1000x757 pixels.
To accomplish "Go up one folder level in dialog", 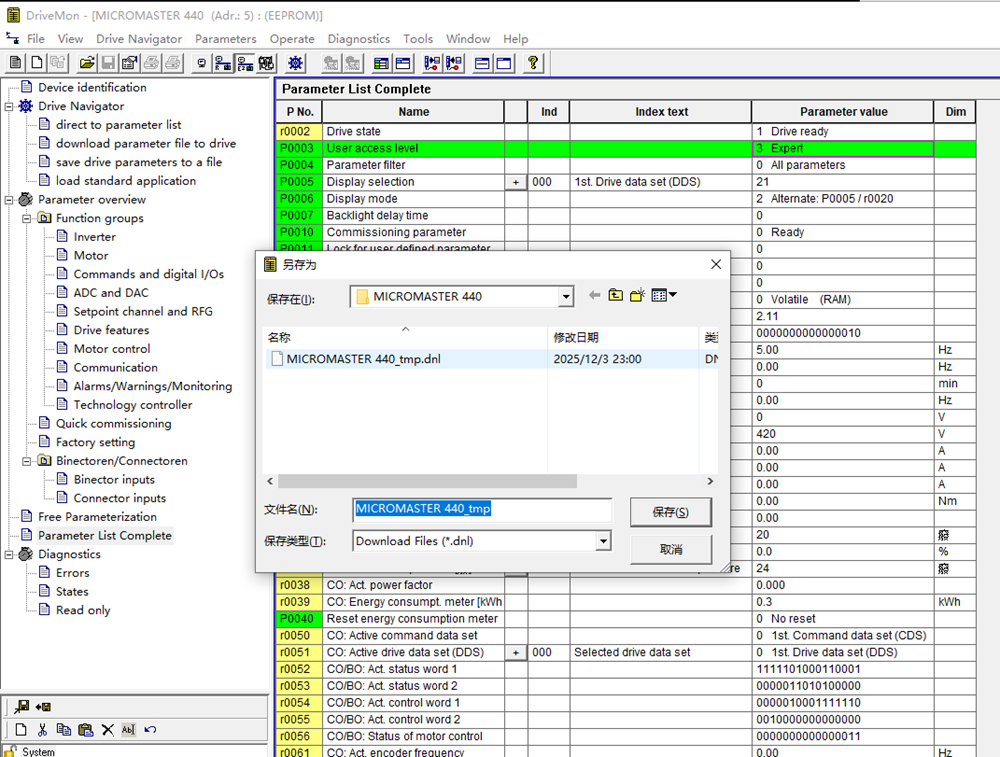I will 616,295.
